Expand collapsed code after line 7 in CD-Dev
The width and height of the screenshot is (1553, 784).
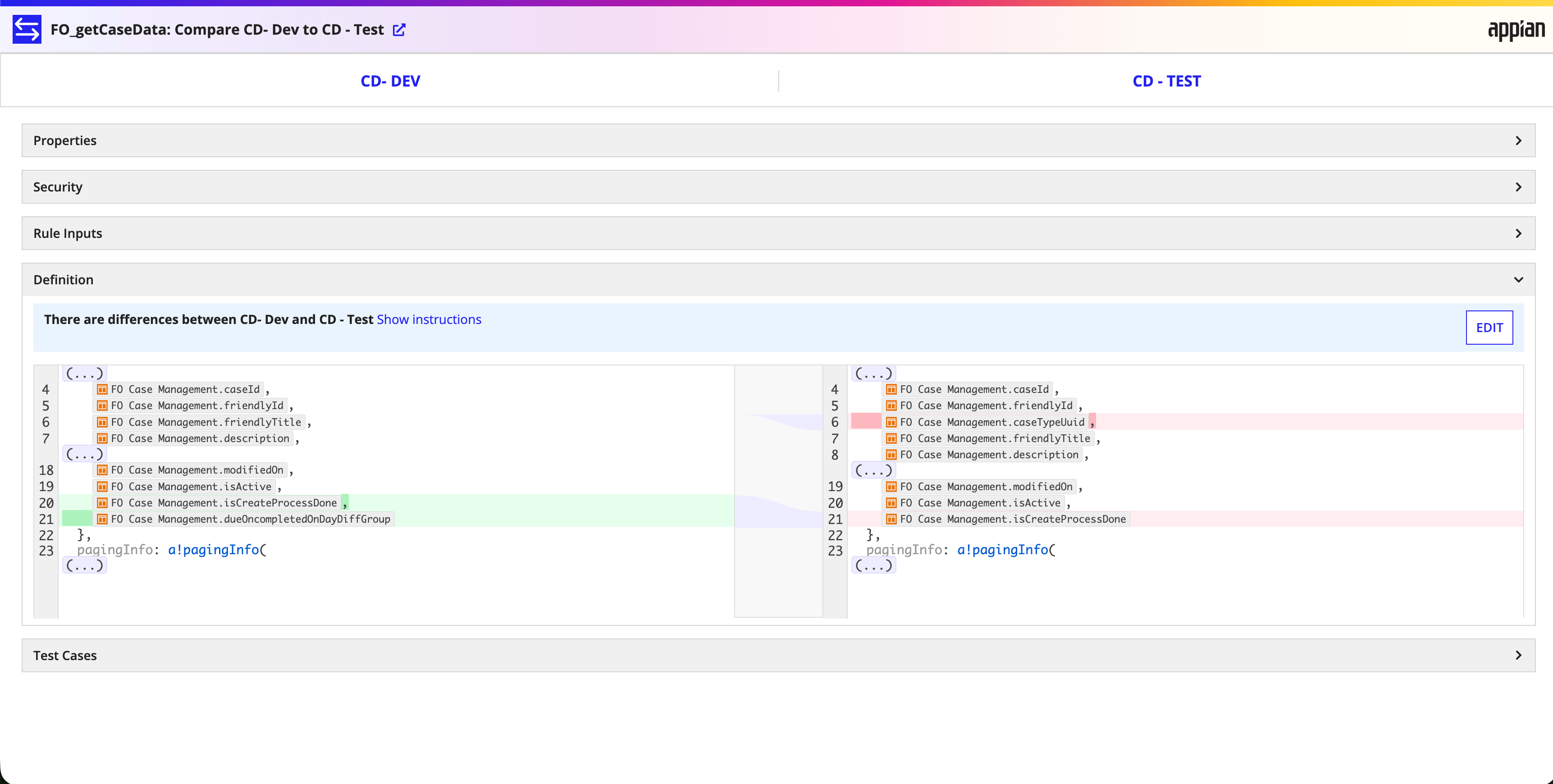click(x=84, y=454)
